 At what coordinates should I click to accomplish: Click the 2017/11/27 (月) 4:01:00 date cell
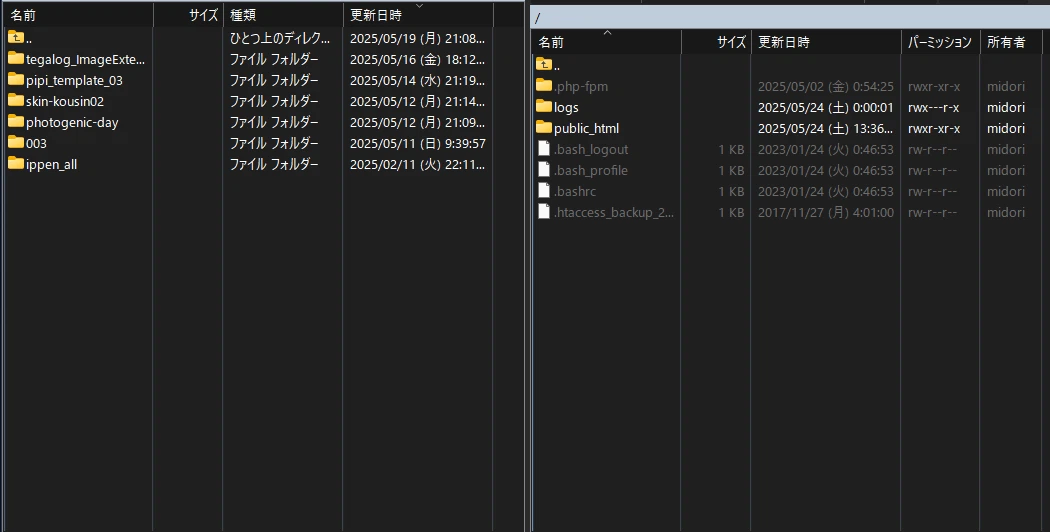826,212
